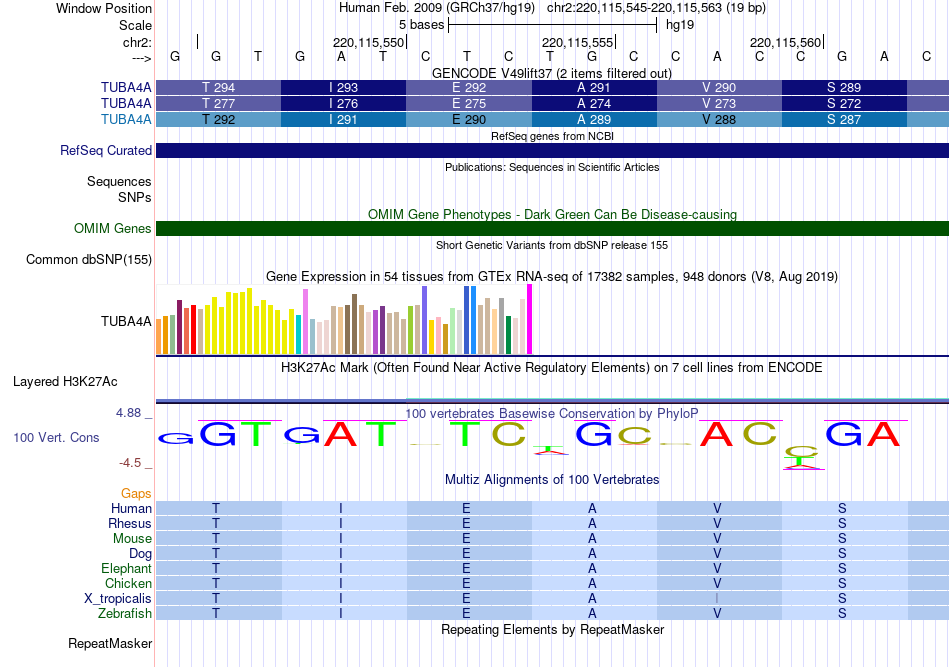Select the S 287 codon box
The width and height of the screenshot is (950, 667).
click(845, 119)
